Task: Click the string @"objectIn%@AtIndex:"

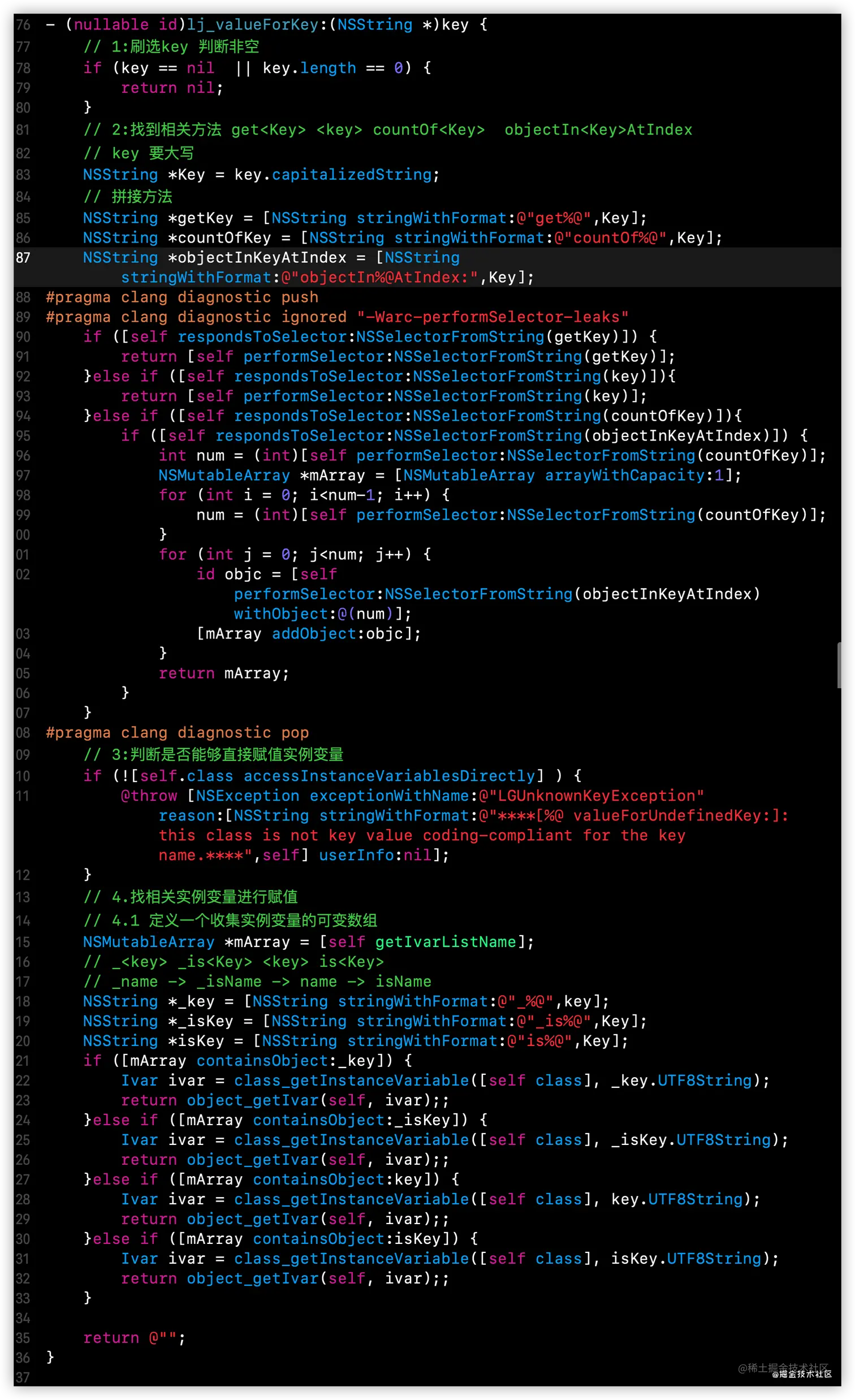Action: coord(379,277)
